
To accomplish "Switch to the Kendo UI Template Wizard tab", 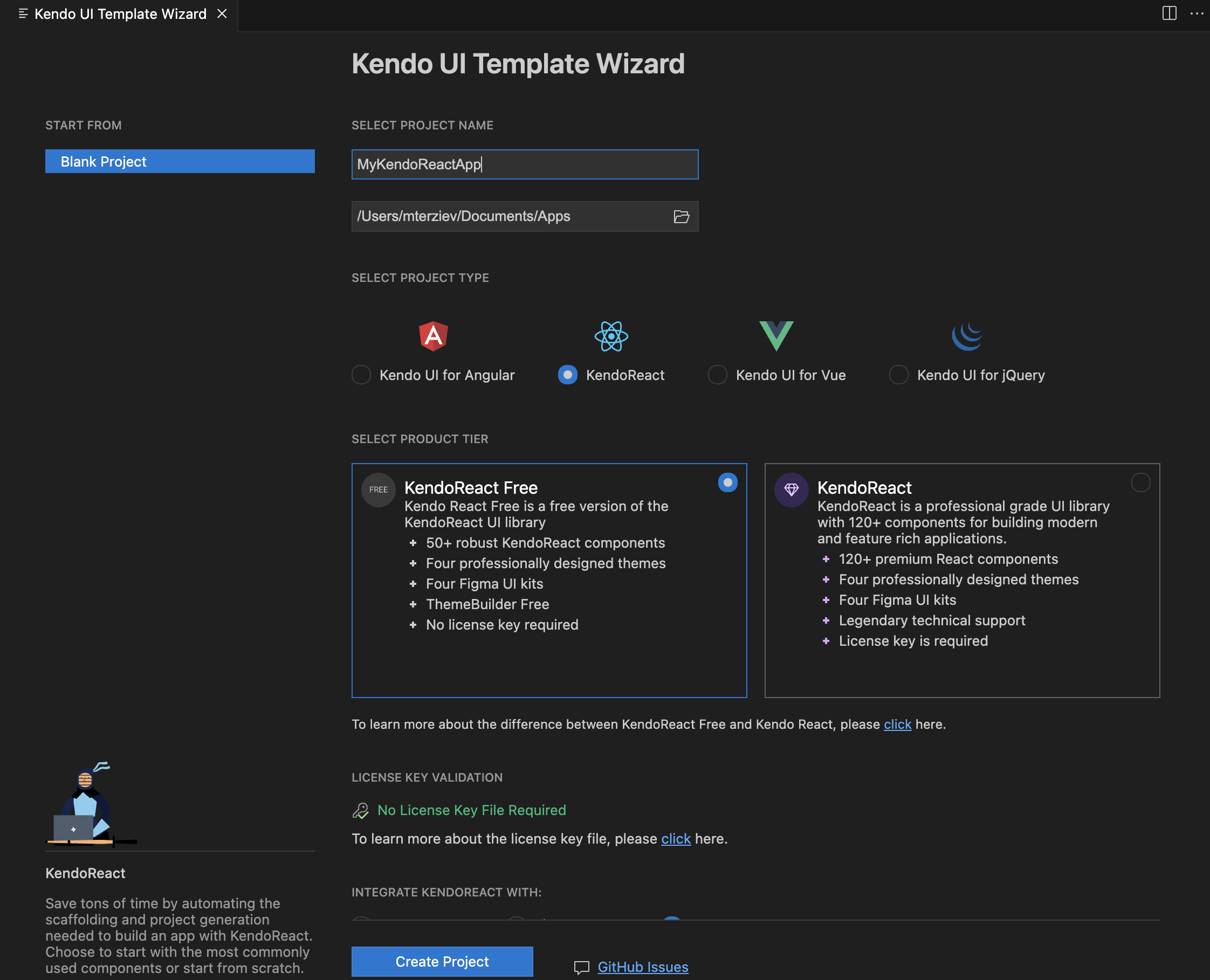I will 119,14.
